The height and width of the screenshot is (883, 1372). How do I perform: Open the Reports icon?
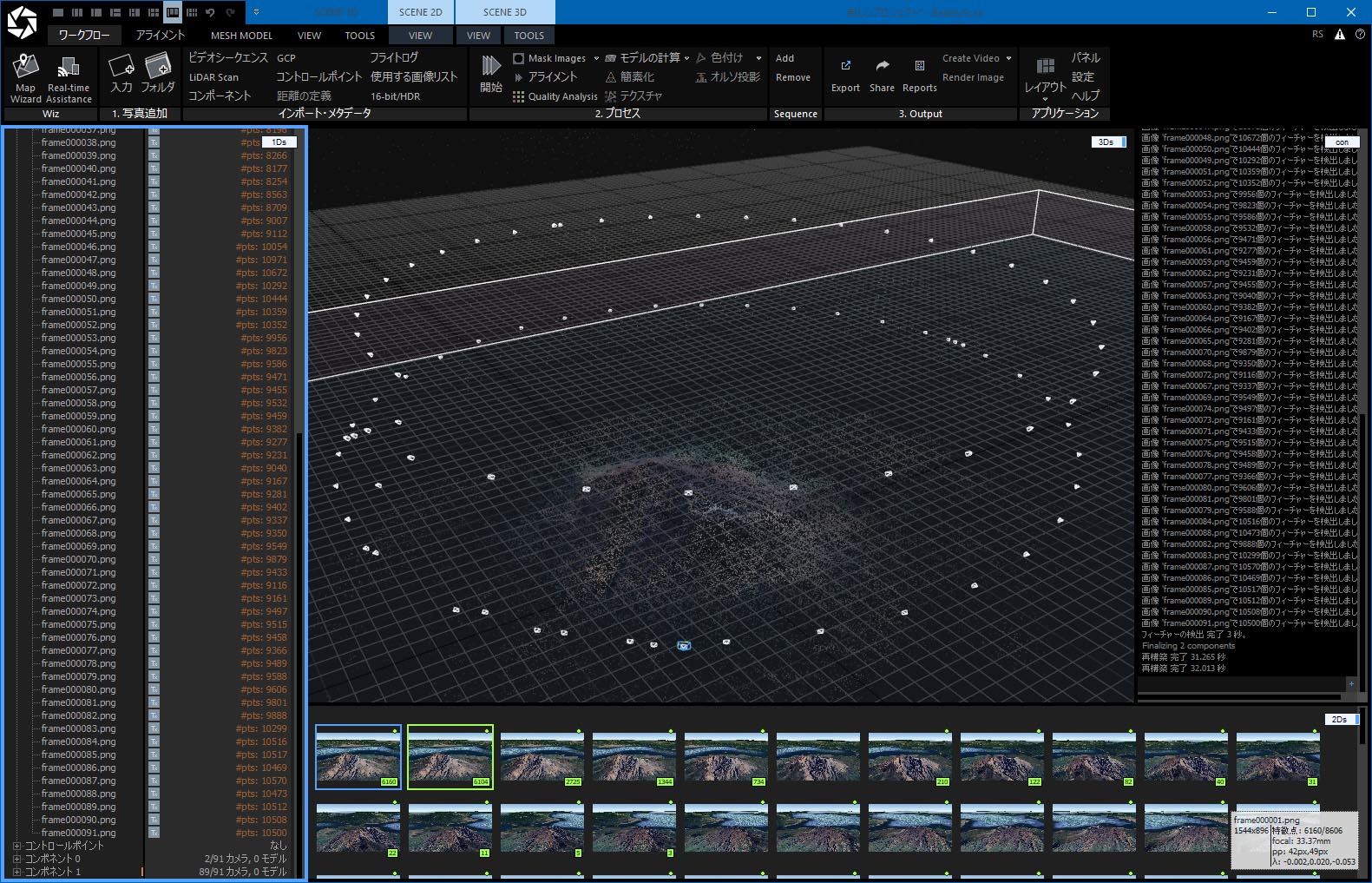coord(919,66)
